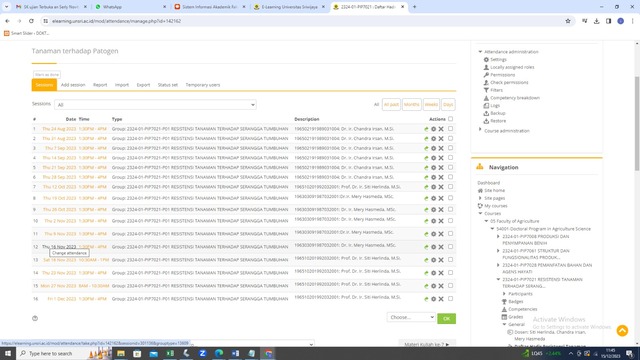Switch to the Report tab
640x360 pixels.
click(100, 85)
